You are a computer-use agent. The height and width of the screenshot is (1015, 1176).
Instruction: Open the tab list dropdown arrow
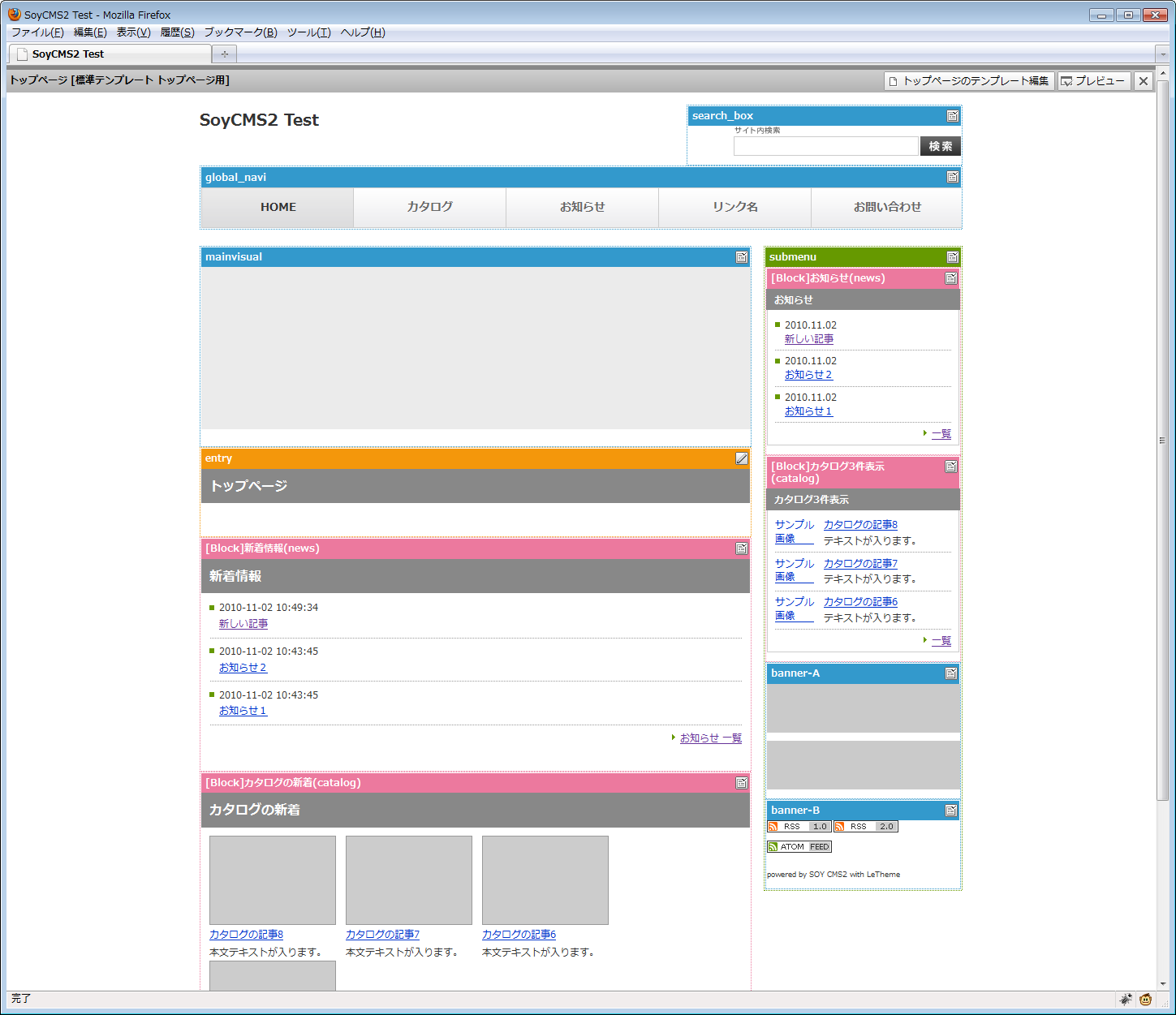pos(1162,54)
